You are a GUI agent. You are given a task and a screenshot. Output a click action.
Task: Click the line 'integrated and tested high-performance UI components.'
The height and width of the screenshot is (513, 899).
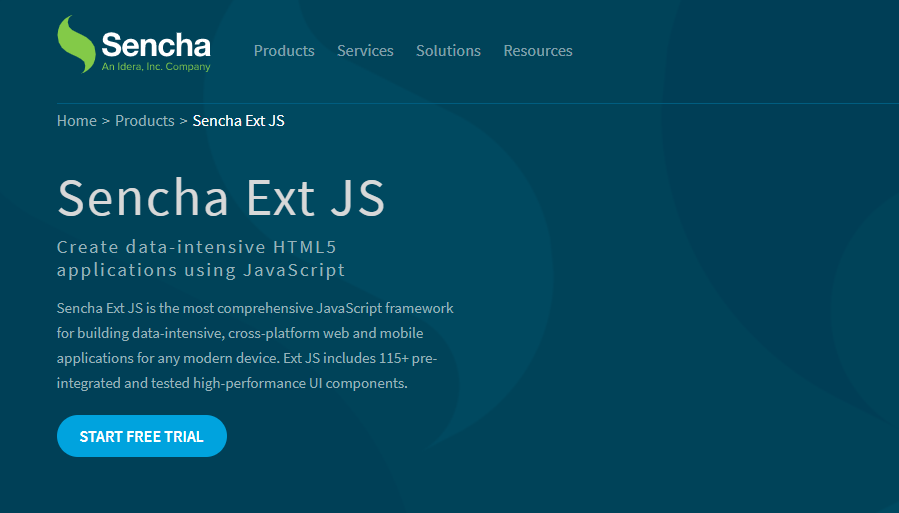pos(232,383)
